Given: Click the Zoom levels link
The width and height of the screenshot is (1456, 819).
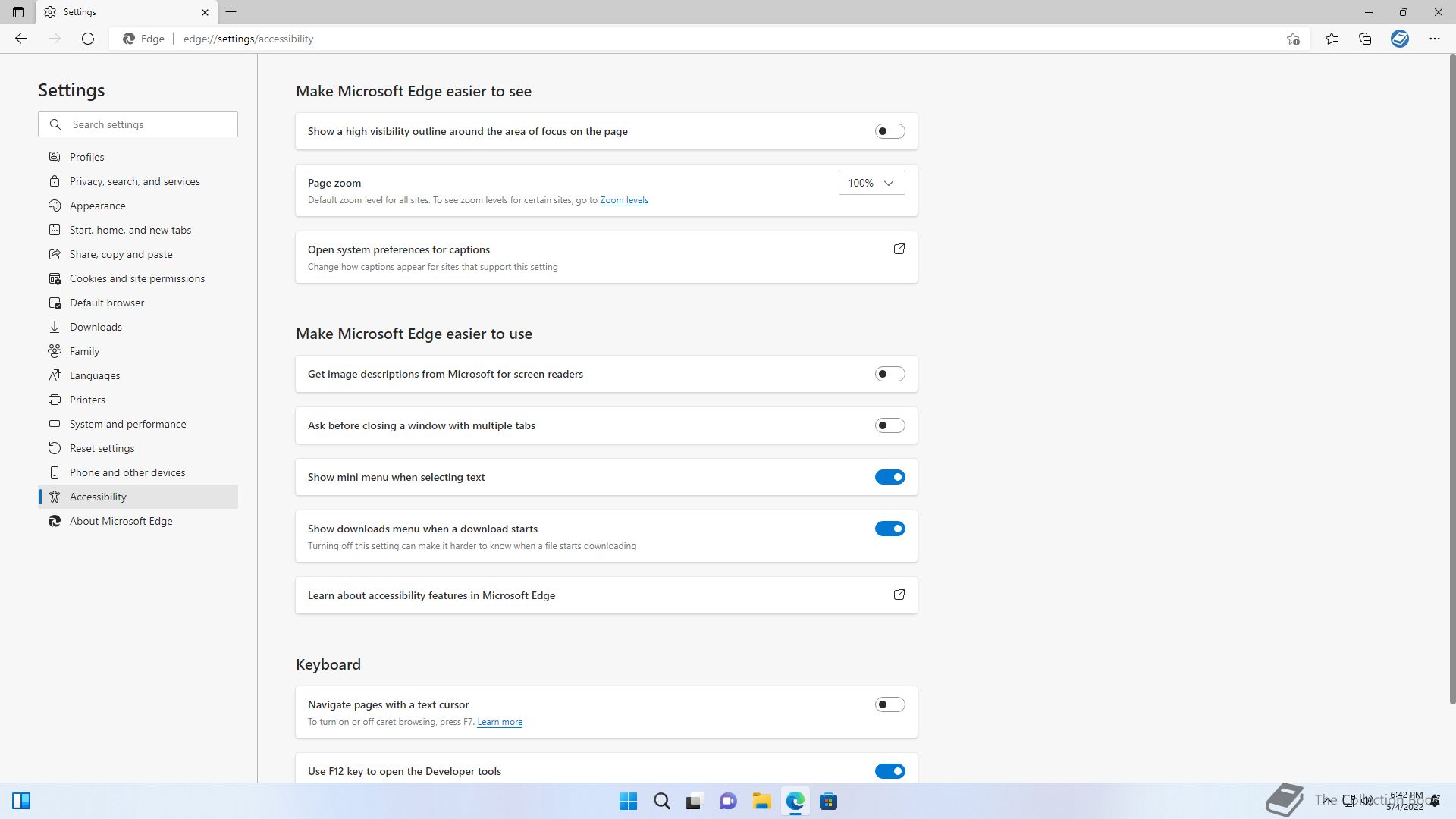Looking at the screenshot, I should pos(624,200).
